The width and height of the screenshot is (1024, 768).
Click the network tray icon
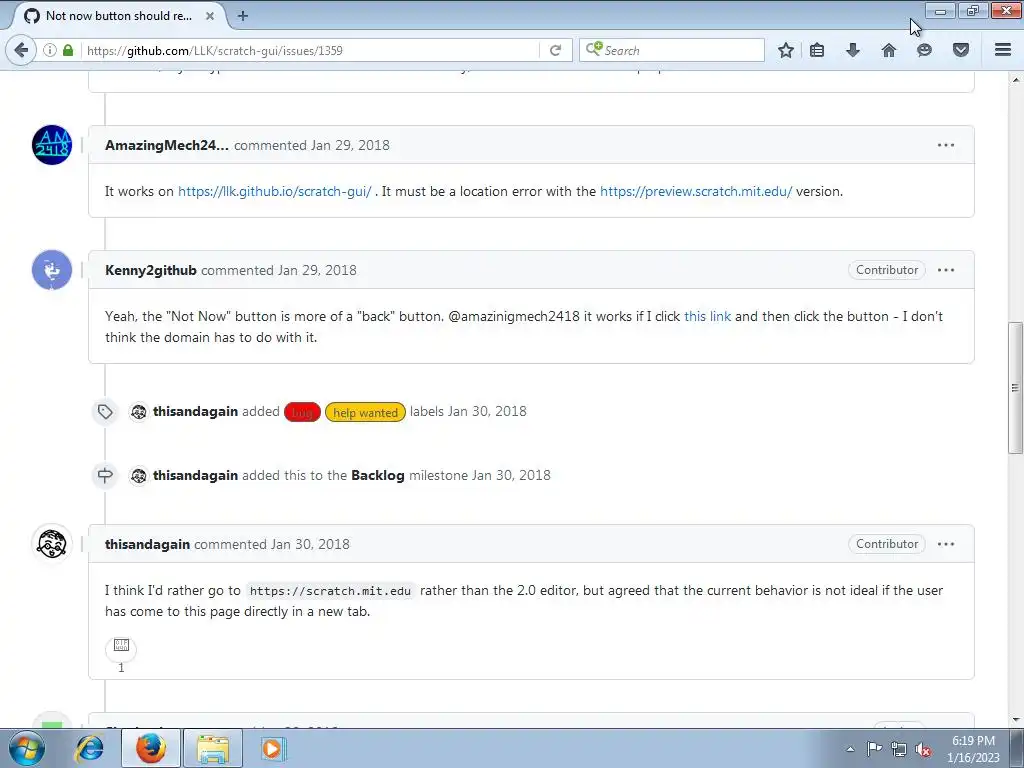tap(899, 749)
